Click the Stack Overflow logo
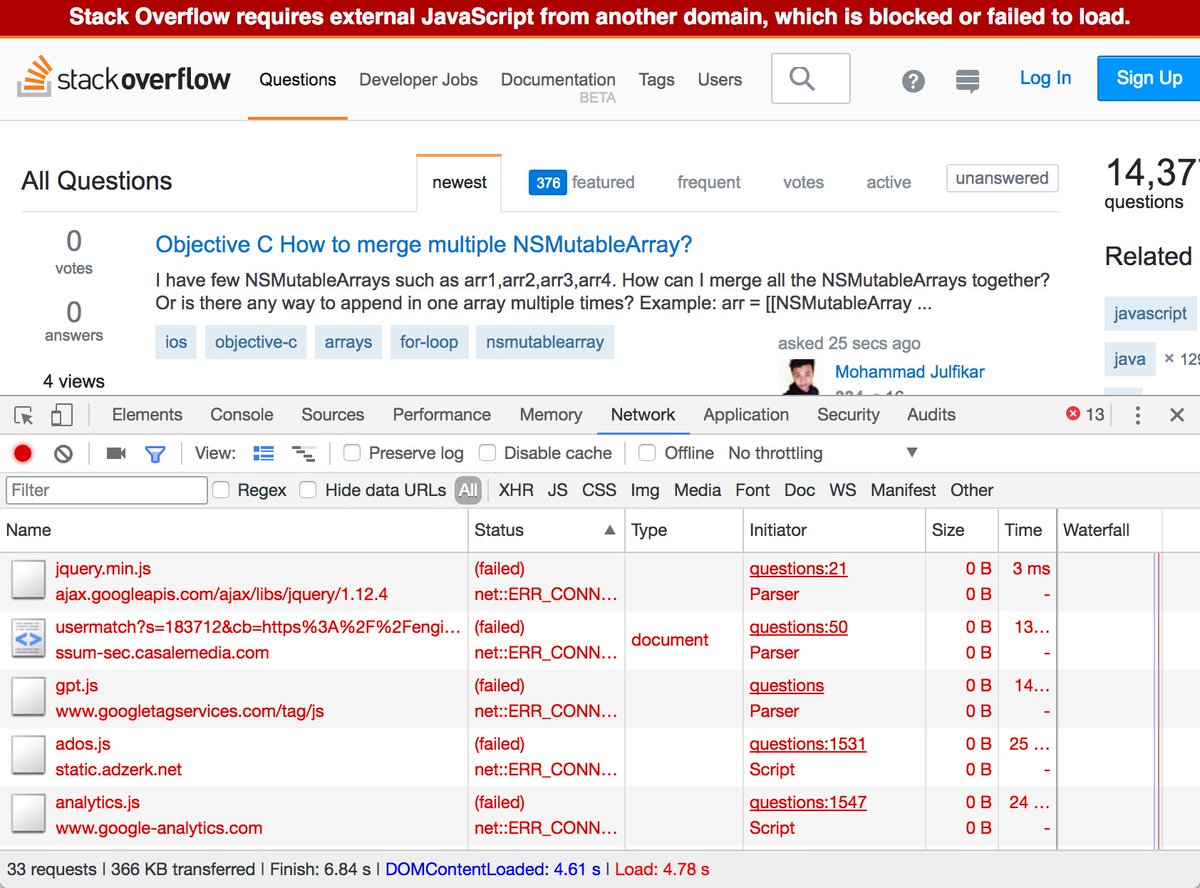Viewport: 1200px width, 888px height. (x=123, y=79)
